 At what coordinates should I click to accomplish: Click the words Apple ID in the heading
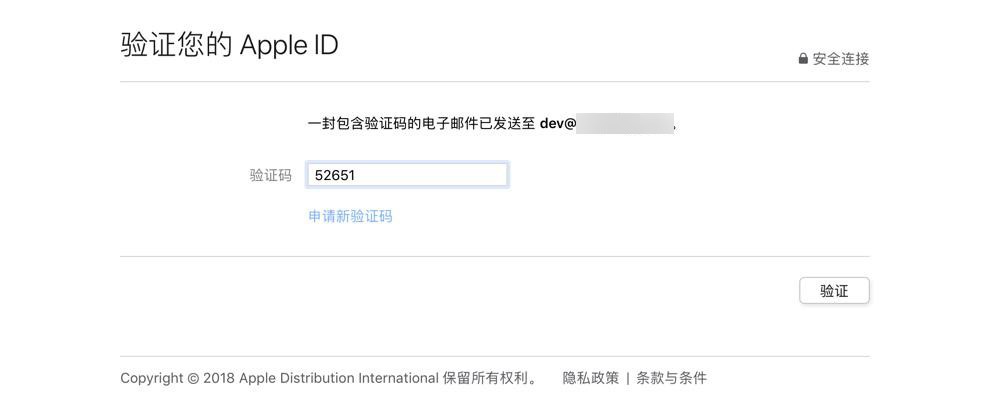pyautogui.click(x=289, y=45)
